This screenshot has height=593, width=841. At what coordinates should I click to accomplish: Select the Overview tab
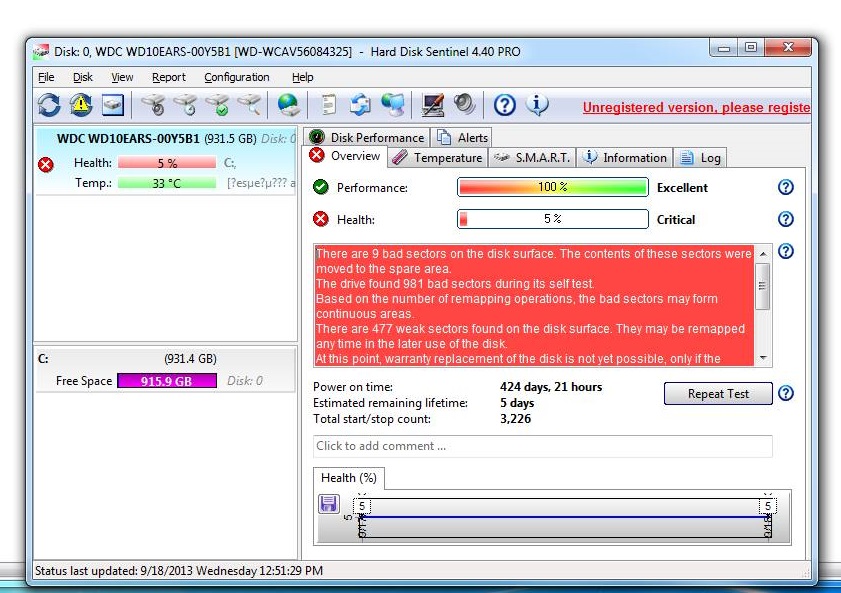click(x=344, y=156)
